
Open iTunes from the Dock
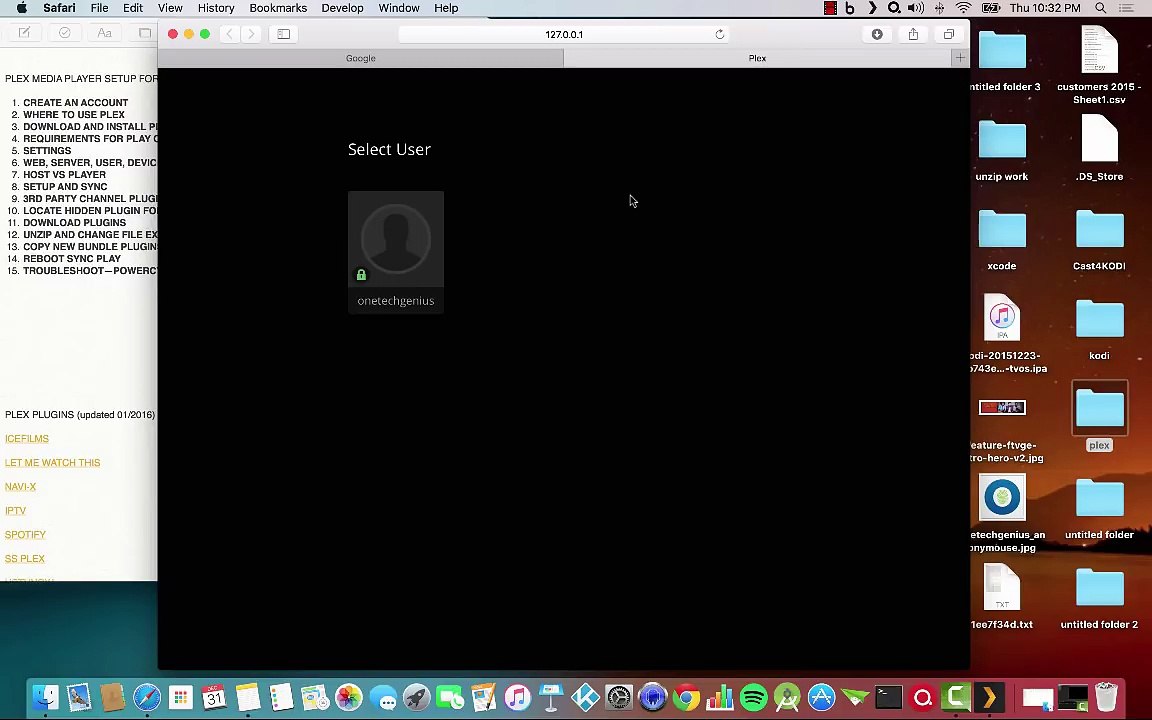[x=517, y=697]
